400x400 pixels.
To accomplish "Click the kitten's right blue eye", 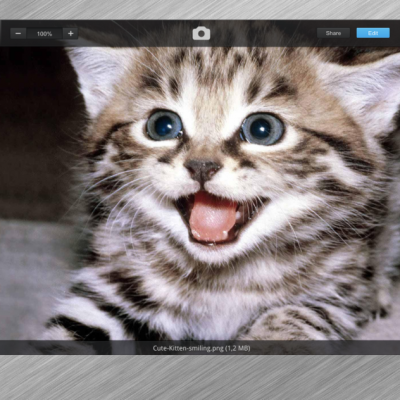I will pos(263,129).
